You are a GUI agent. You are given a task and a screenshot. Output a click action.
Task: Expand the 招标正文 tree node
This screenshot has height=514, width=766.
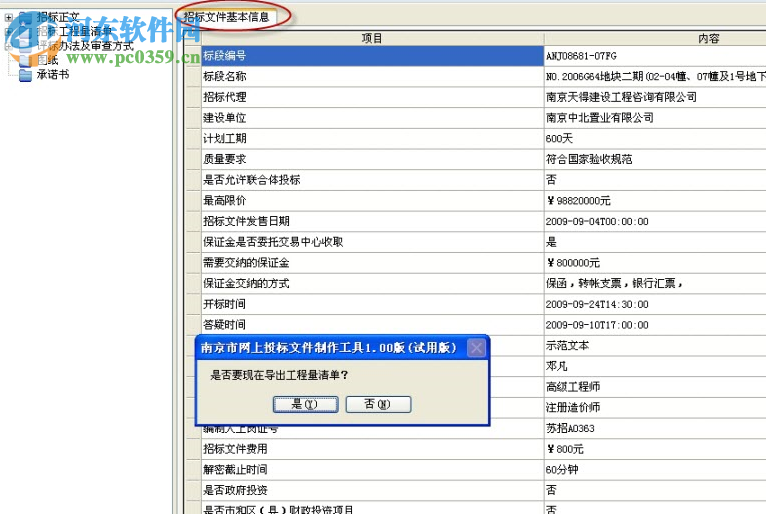[x=8, y=18]
